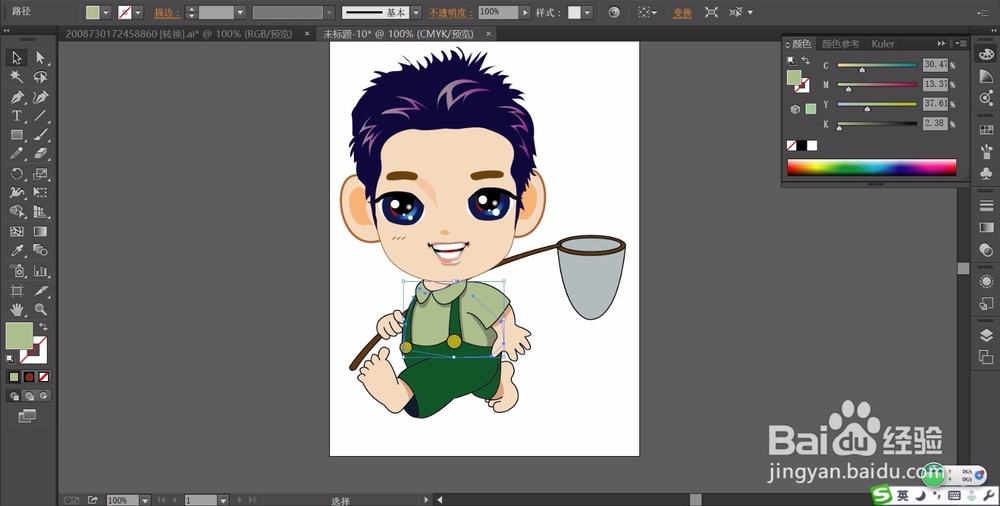Select the Lasso tool

pos(41,77)
